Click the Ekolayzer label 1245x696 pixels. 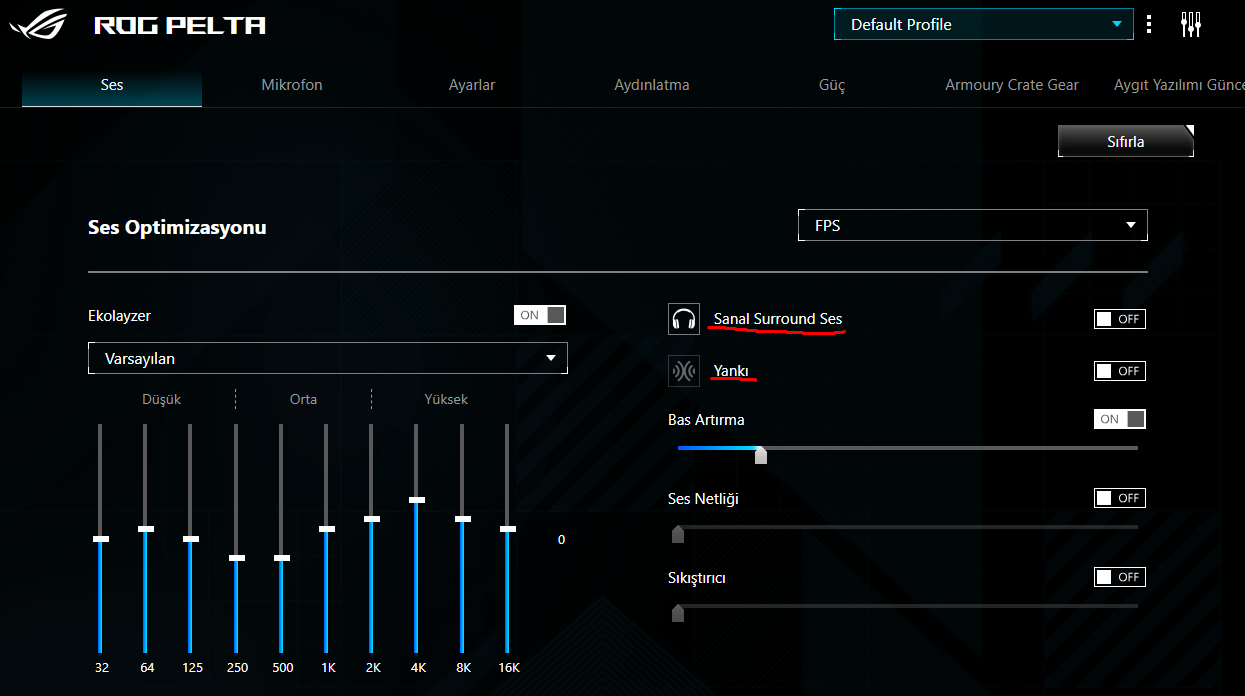(x=119, y=315)
